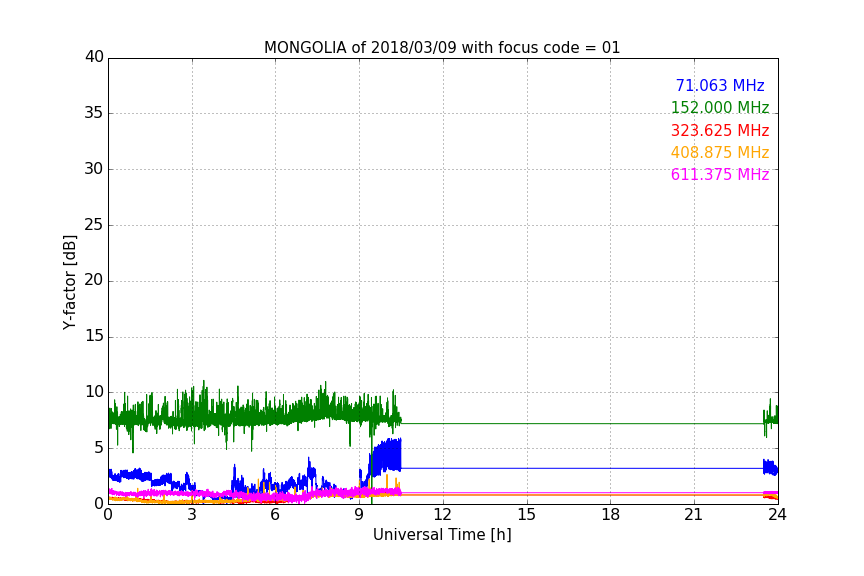
Task: Click the flat green 152 MHz line
Action: [x=582, y=423]
